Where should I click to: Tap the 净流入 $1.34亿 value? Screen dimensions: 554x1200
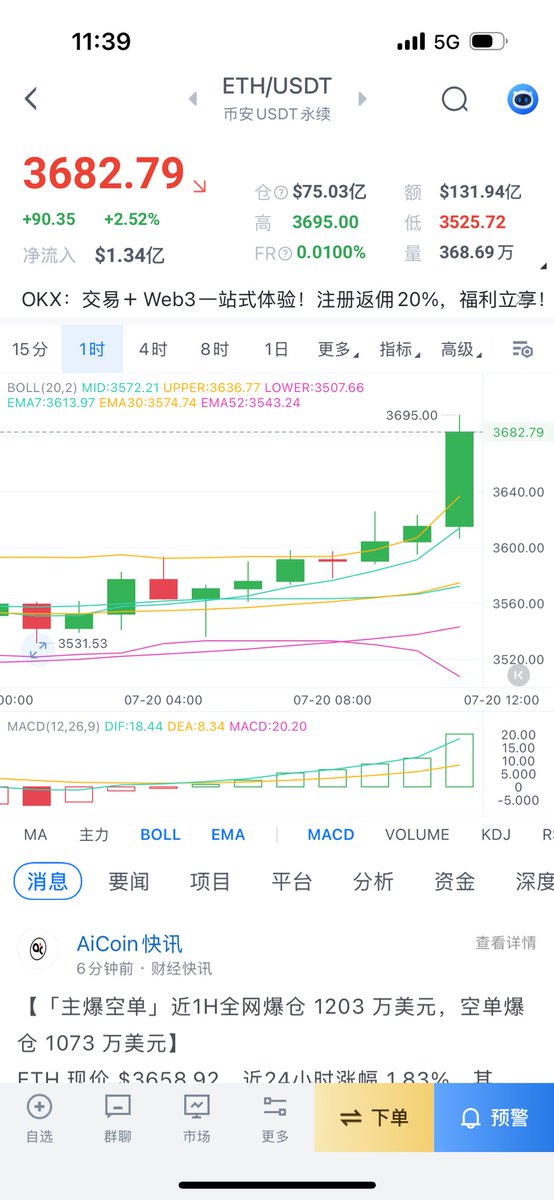130,255
